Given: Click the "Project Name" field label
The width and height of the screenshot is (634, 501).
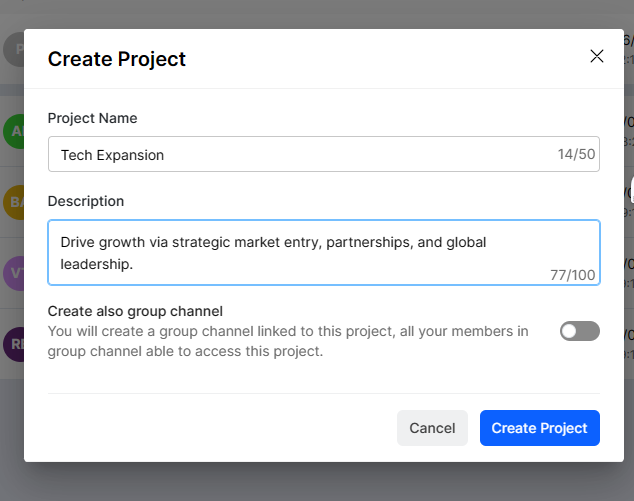Looking at the screenshot, I should click(x=92, y=118).
